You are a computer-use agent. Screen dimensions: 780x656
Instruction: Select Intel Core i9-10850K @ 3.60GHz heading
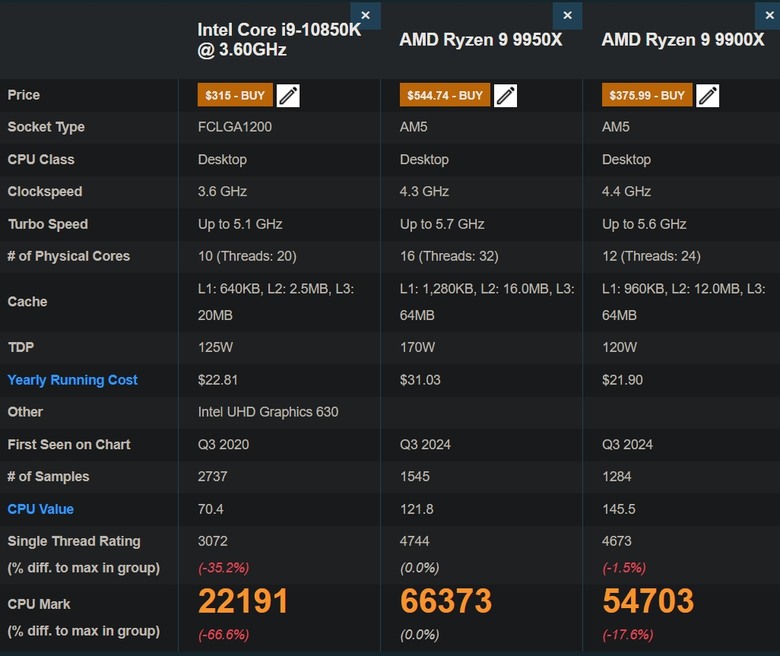[279, 40]
